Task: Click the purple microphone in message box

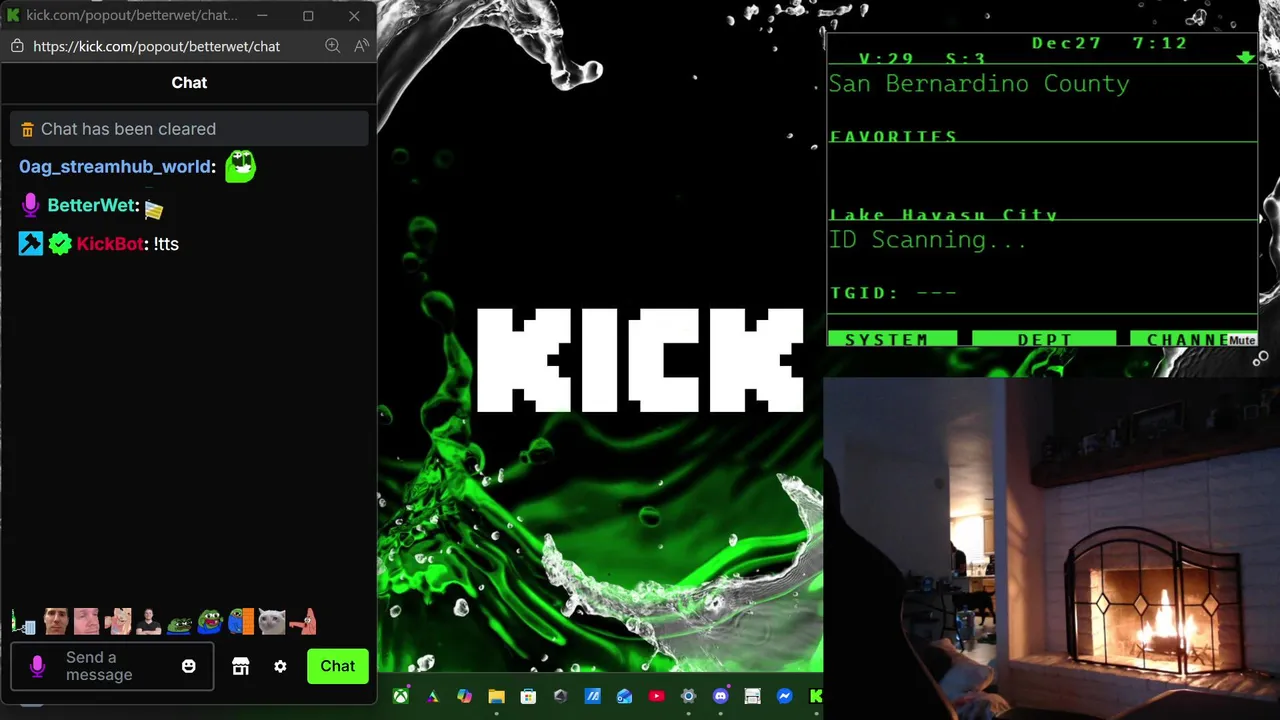Action: [x=38, y=666]
